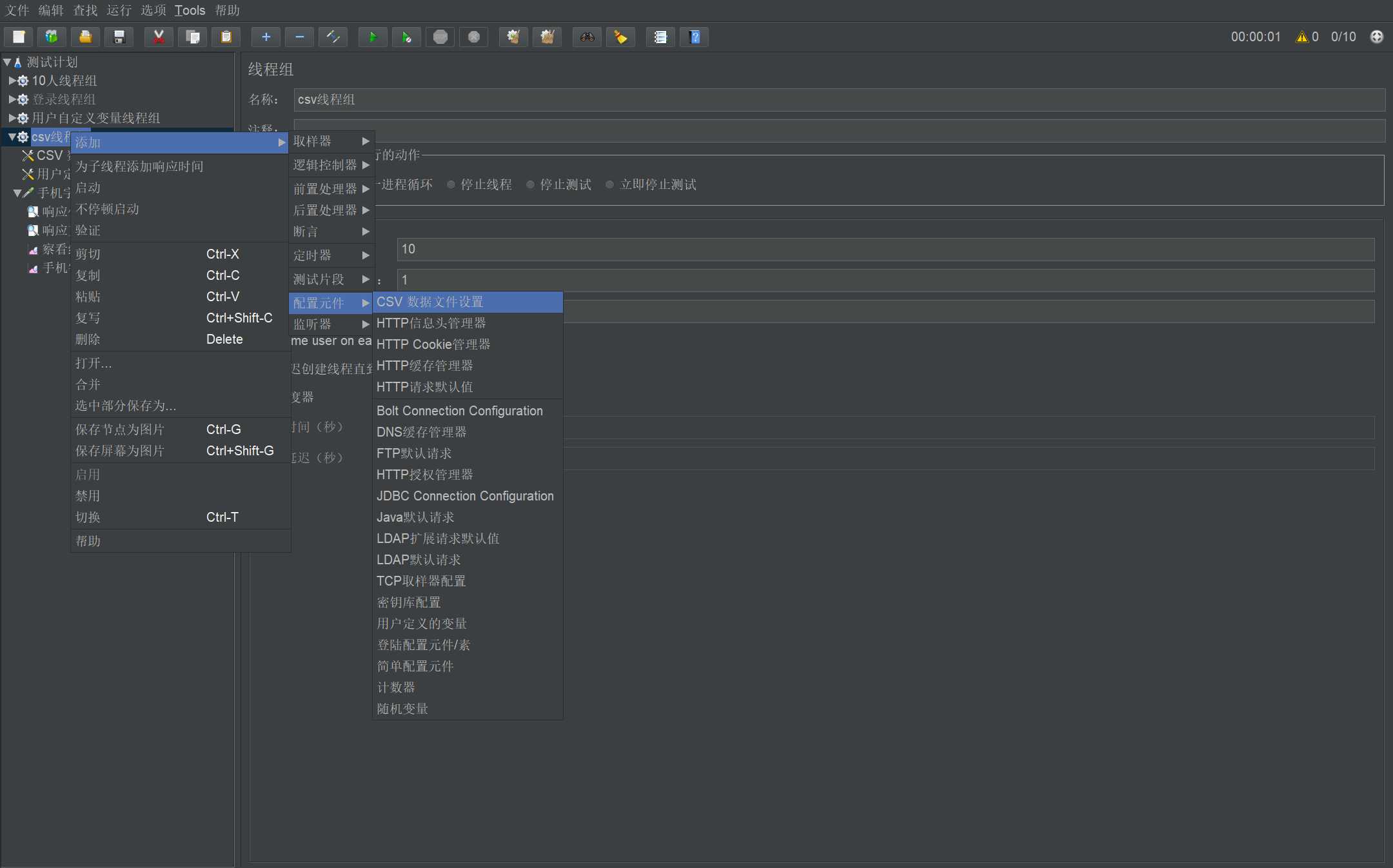Screen dimensions: 1393x868
Task: Click the Toggle enable/disable icon
Action: point(333,37)
